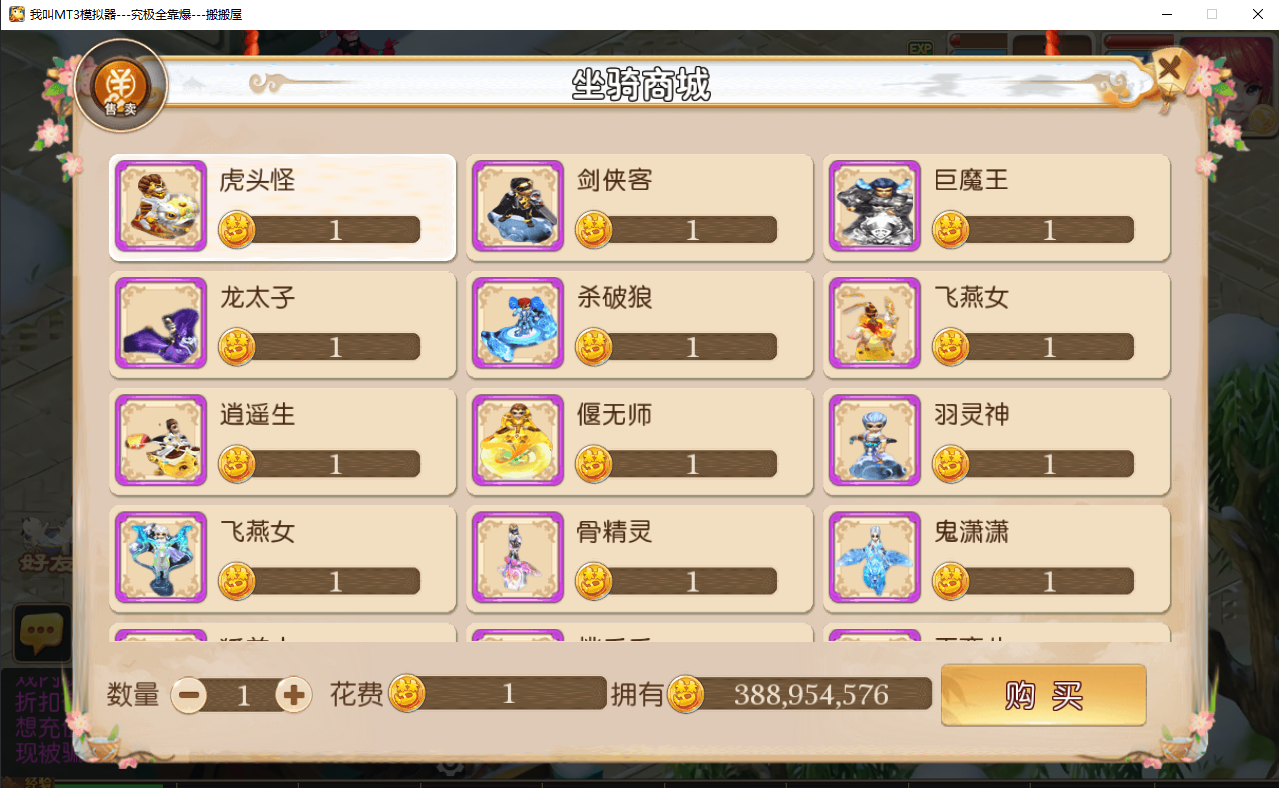
Task: Pick the 羽灵神 mount icon
Action: tap(875, 441)
